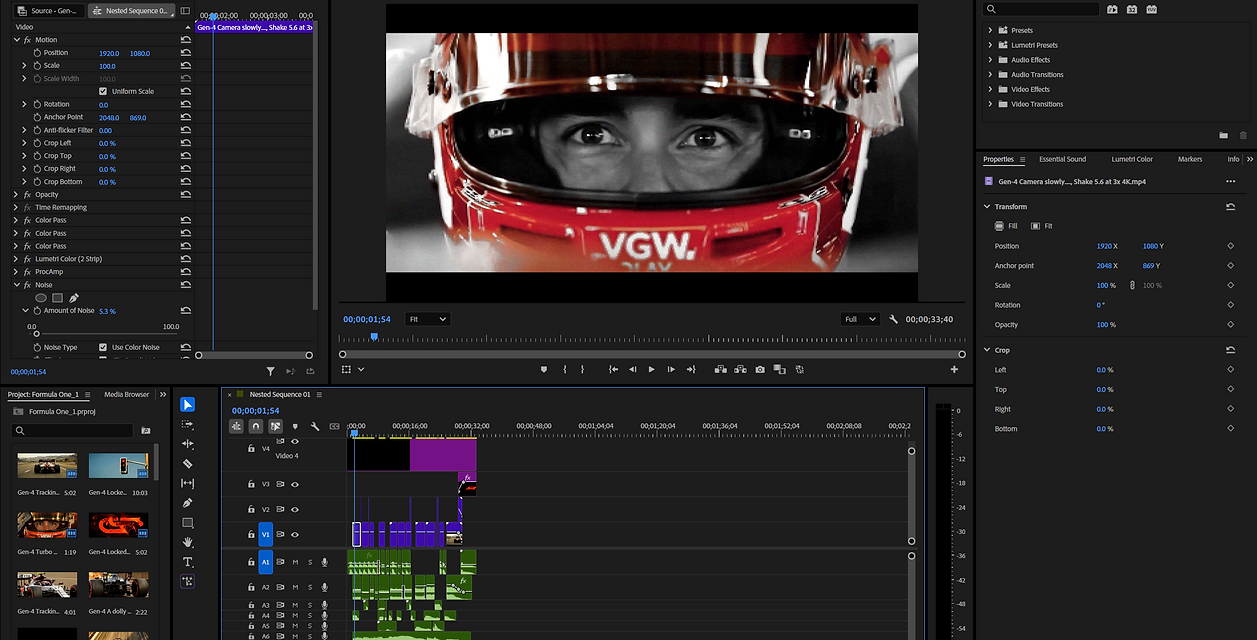This screenshot has height=640, width=1257.
Task: Click the timeline playhead at 00;00;01;54
Action: (354, 432)
